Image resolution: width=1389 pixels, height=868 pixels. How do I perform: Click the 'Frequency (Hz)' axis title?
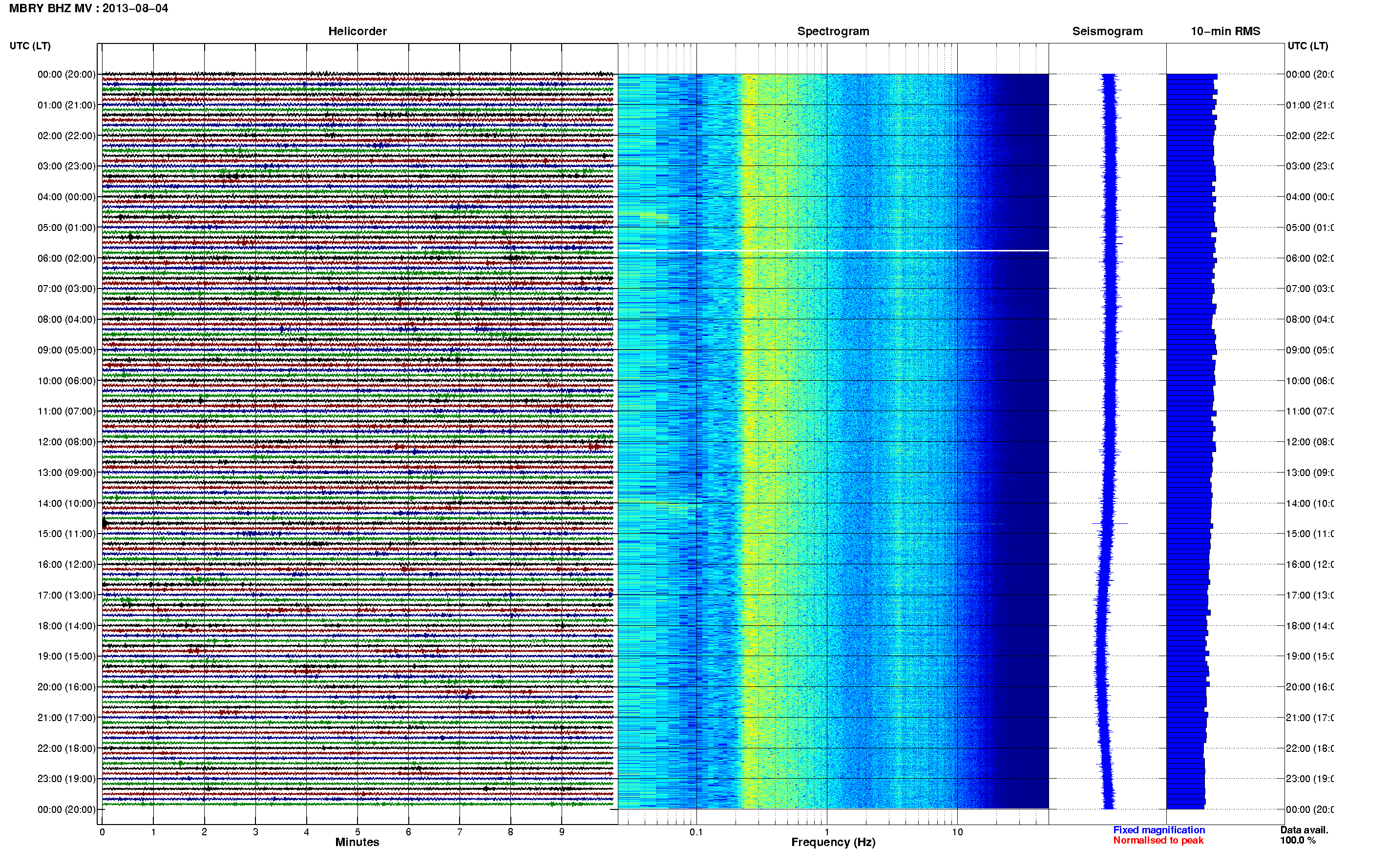pyautogui.click(x=833, y=842)
